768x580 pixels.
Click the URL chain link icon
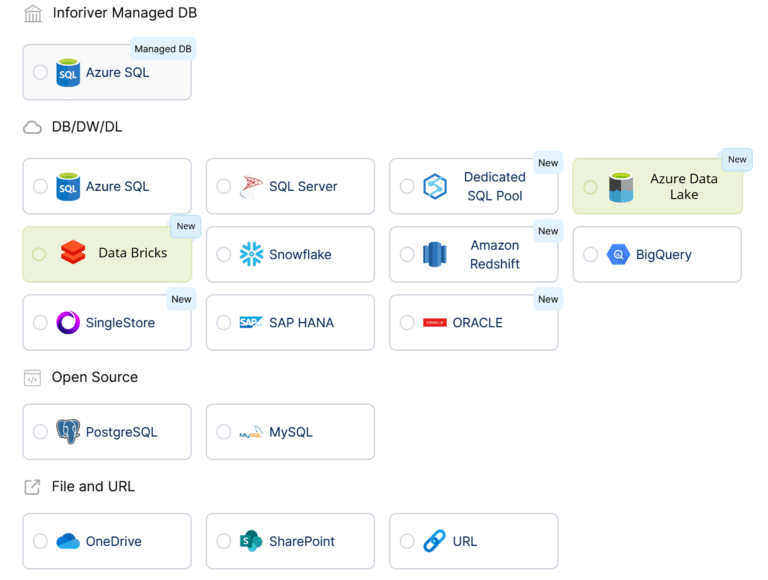point(434,541)
